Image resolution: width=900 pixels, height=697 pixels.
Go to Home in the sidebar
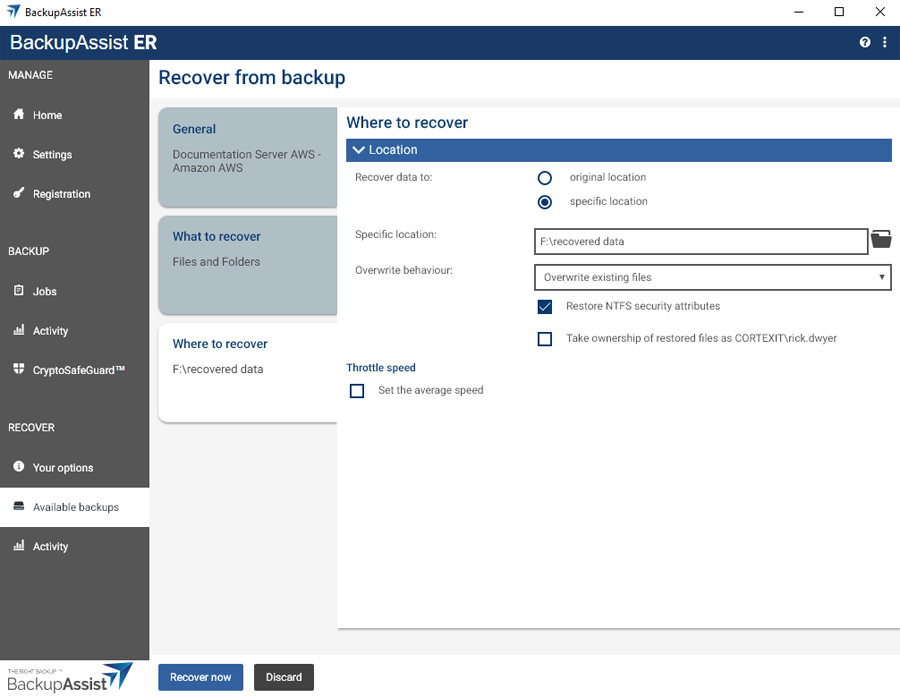(75, 115)
